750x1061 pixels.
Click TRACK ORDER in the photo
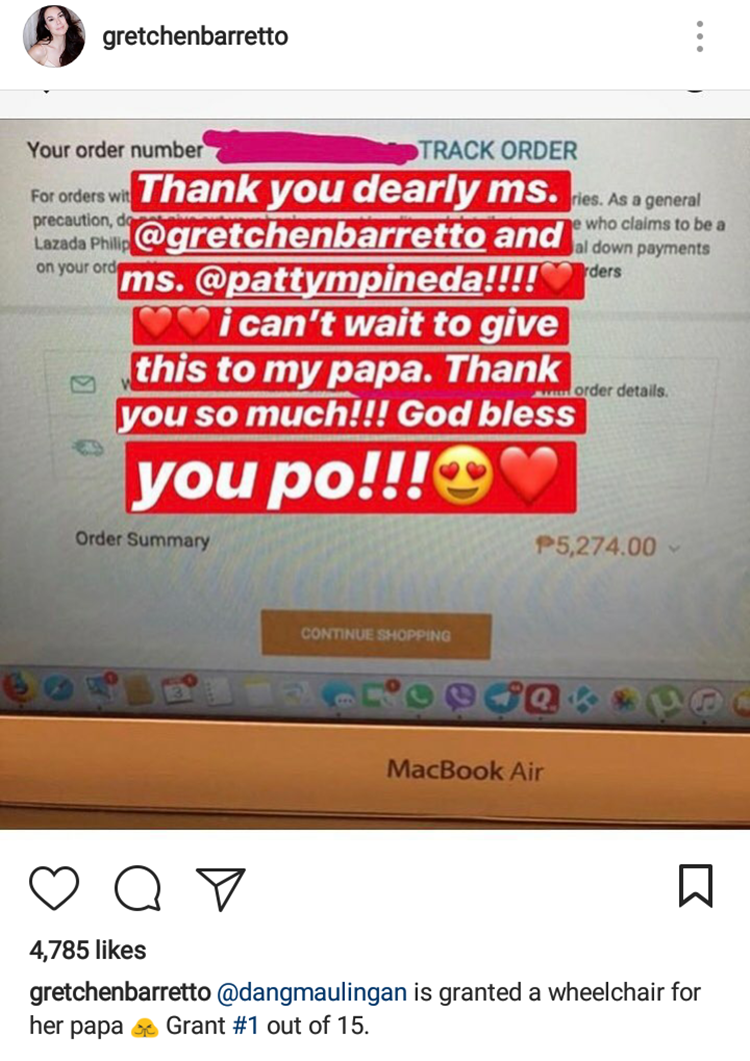tap(498, 150)
